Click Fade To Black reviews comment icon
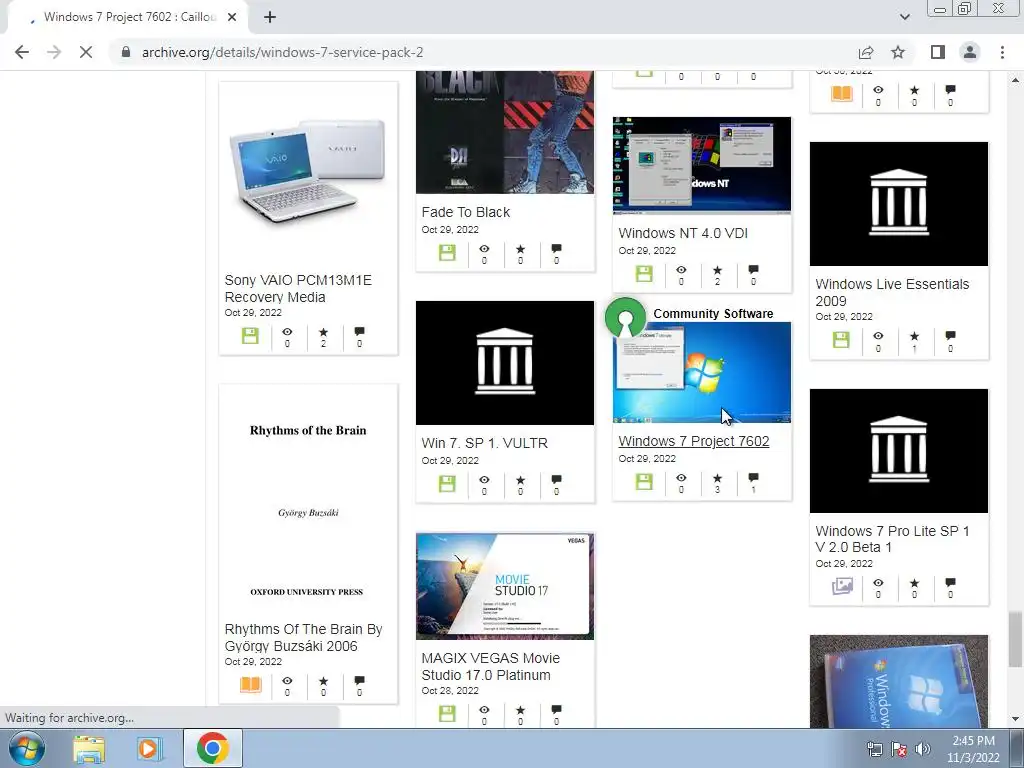 coord(556,248)
